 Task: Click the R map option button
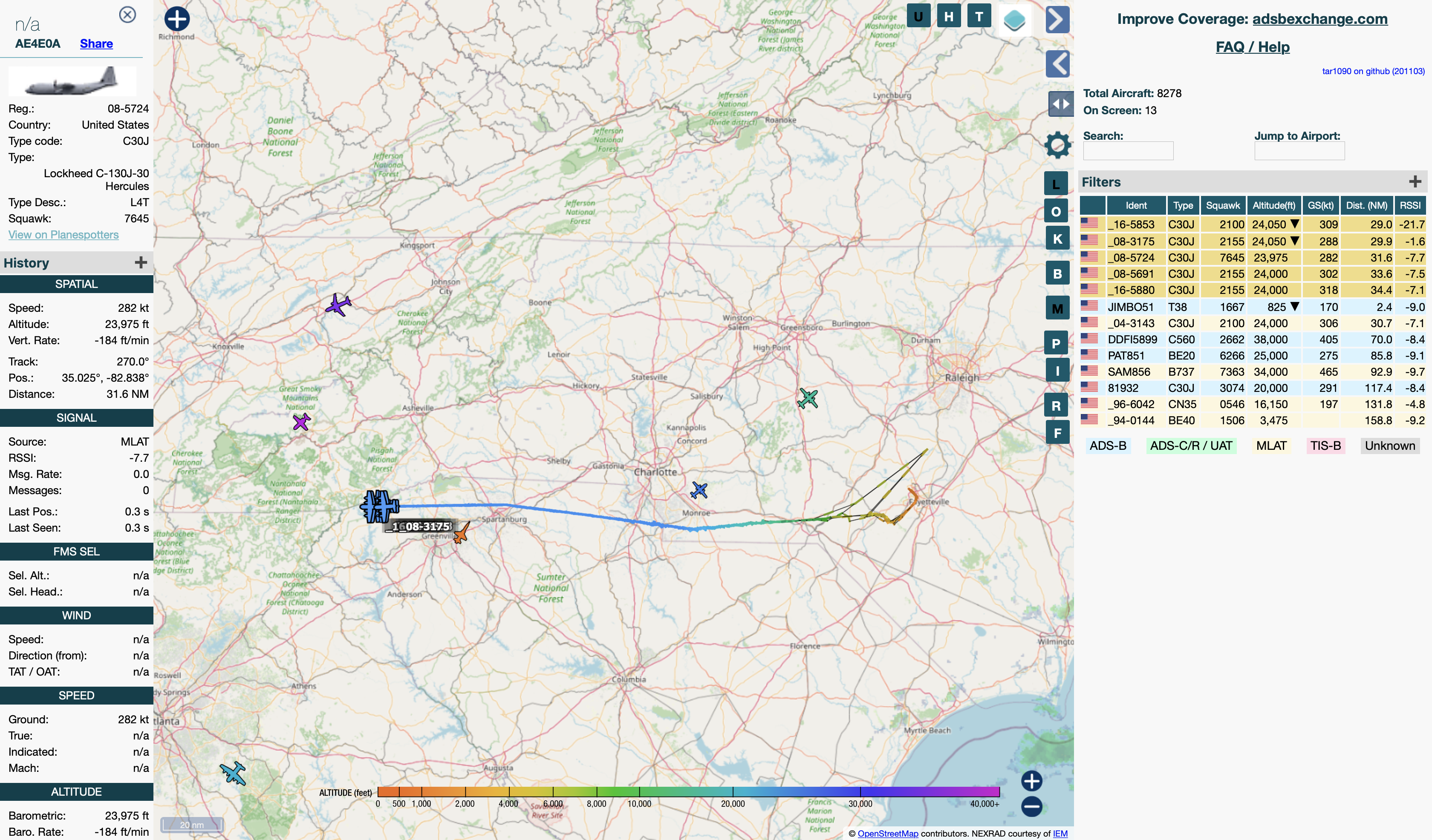tap(1056, 406)
